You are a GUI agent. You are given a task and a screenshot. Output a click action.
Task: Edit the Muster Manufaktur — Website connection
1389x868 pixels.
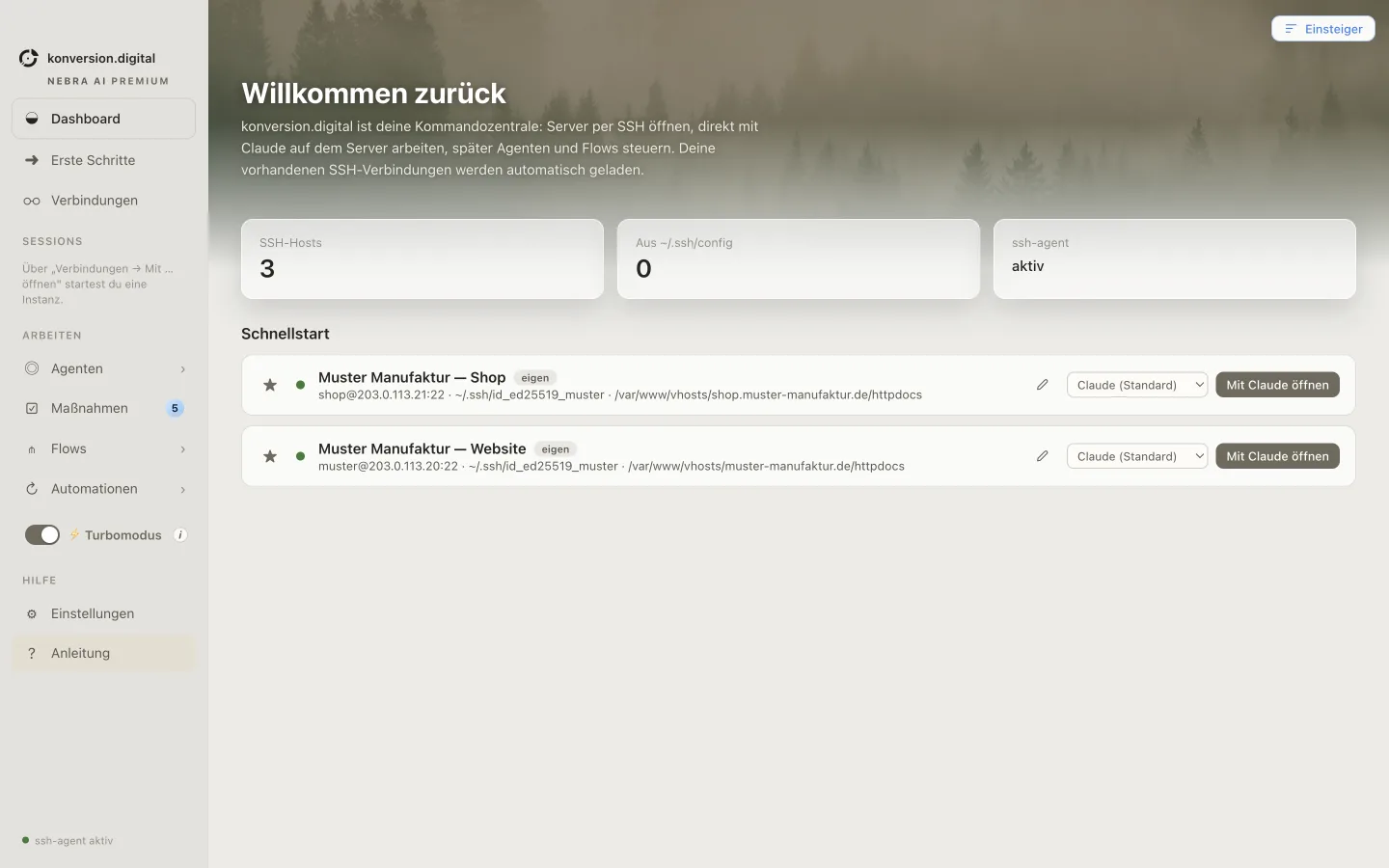pyautogui.click(x=1043, y=456)
